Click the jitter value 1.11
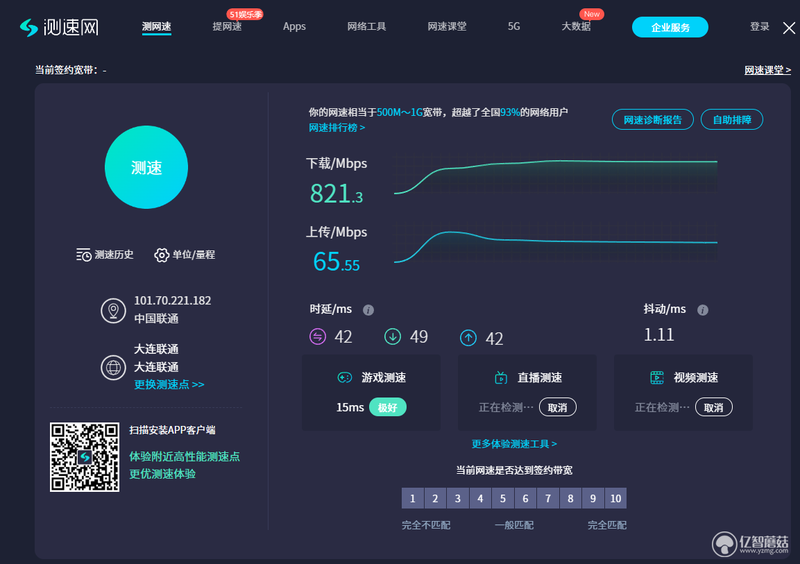Image resolution: width=800 pixels, height=564 pixels. [x=659, y=335]
